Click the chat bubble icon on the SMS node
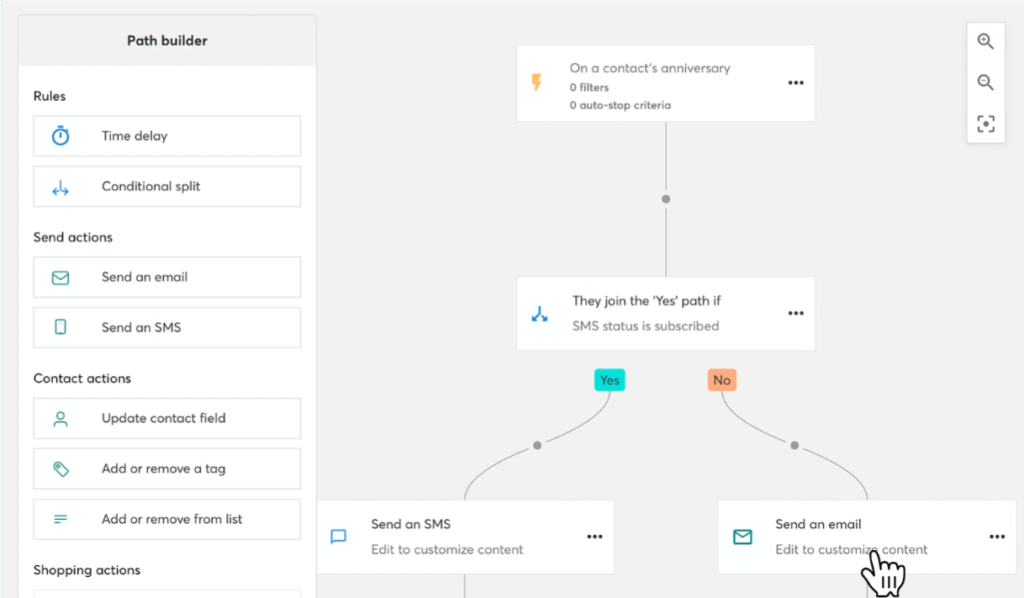The height and width of the screenshot is (598, 1024). pyautogui.click(x=338, y=537)
